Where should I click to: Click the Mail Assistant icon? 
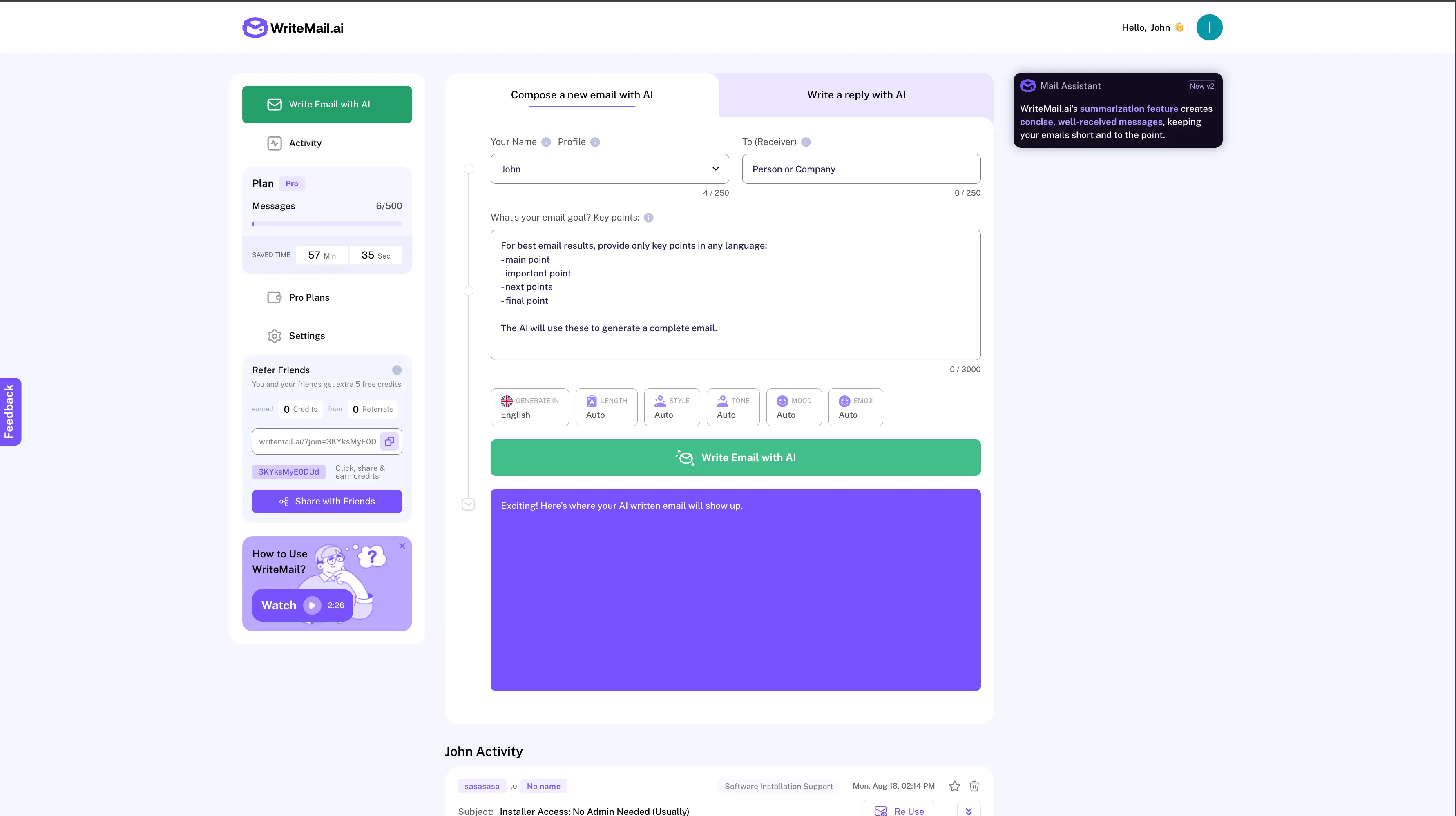pyautogui.click(x=1027, y=86)
